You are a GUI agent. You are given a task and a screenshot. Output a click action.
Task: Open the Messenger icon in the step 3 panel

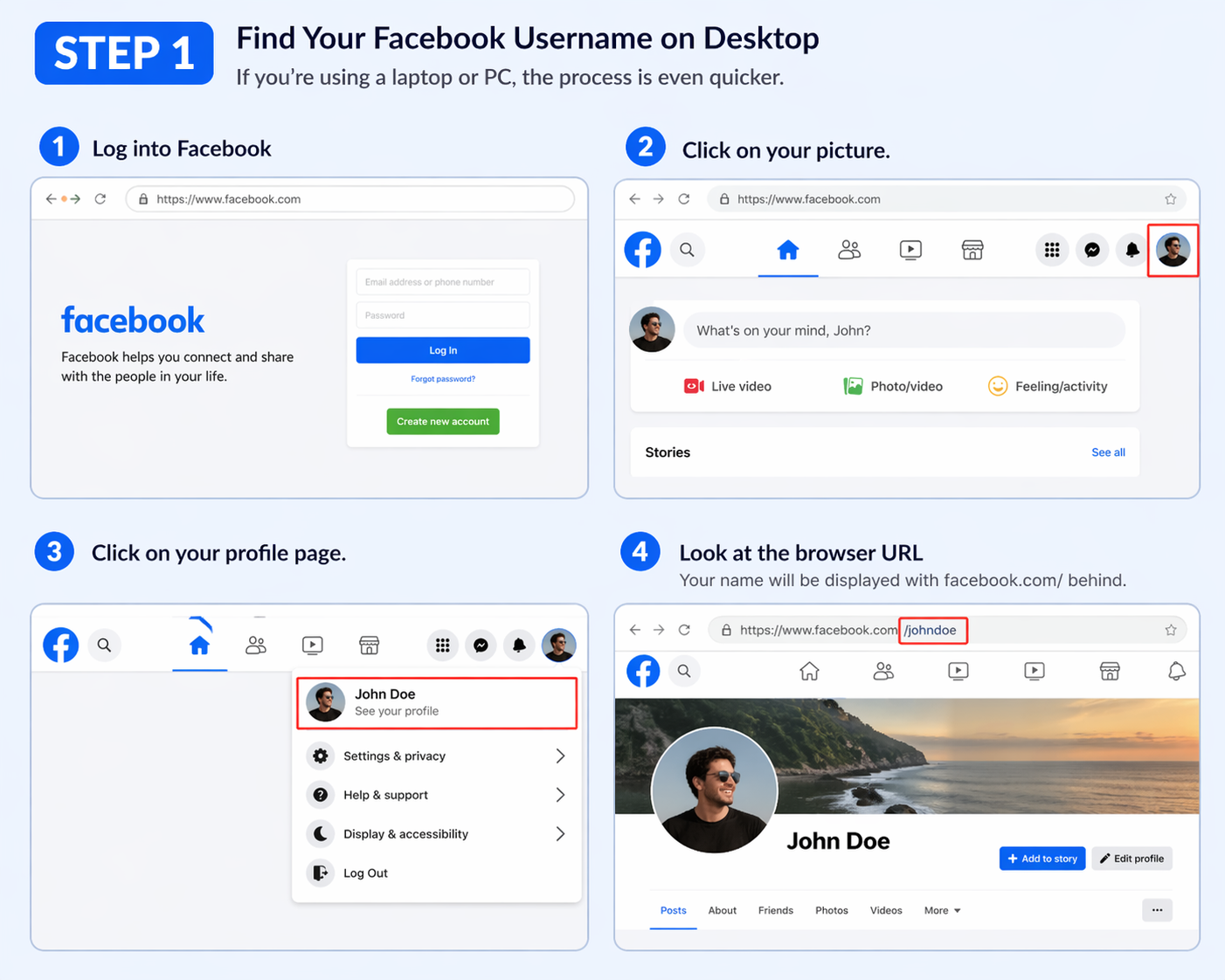coord(481,645)
